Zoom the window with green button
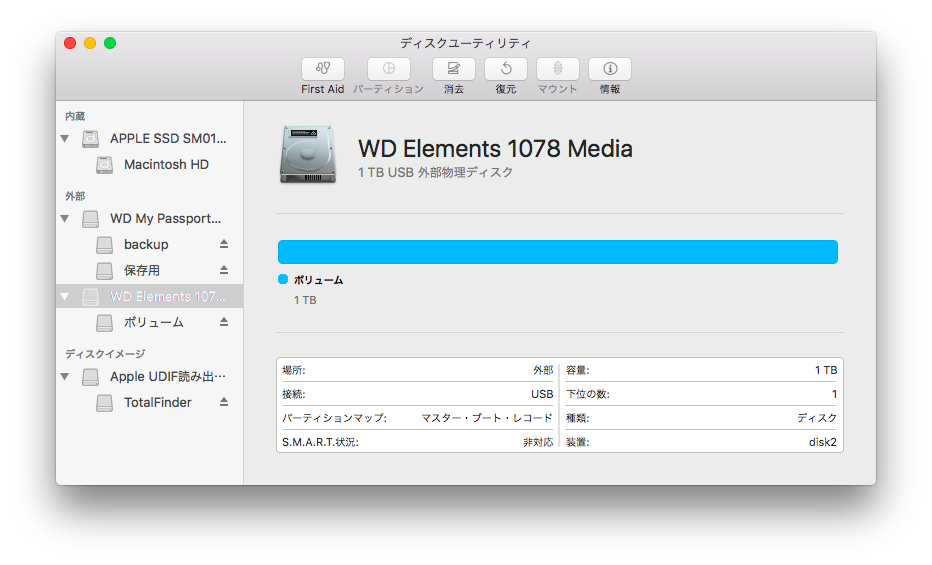Viewport: 932px width, 565px height. [110, 43]
